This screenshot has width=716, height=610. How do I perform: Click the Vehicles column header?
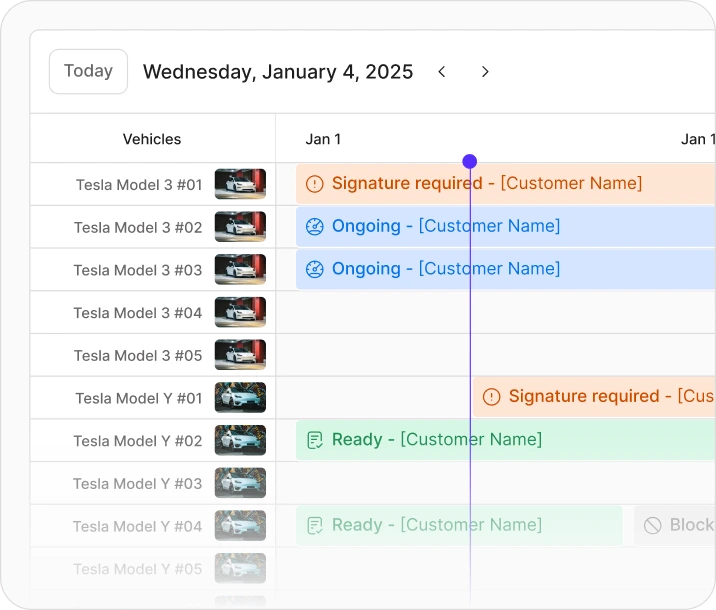pos(152,139)
